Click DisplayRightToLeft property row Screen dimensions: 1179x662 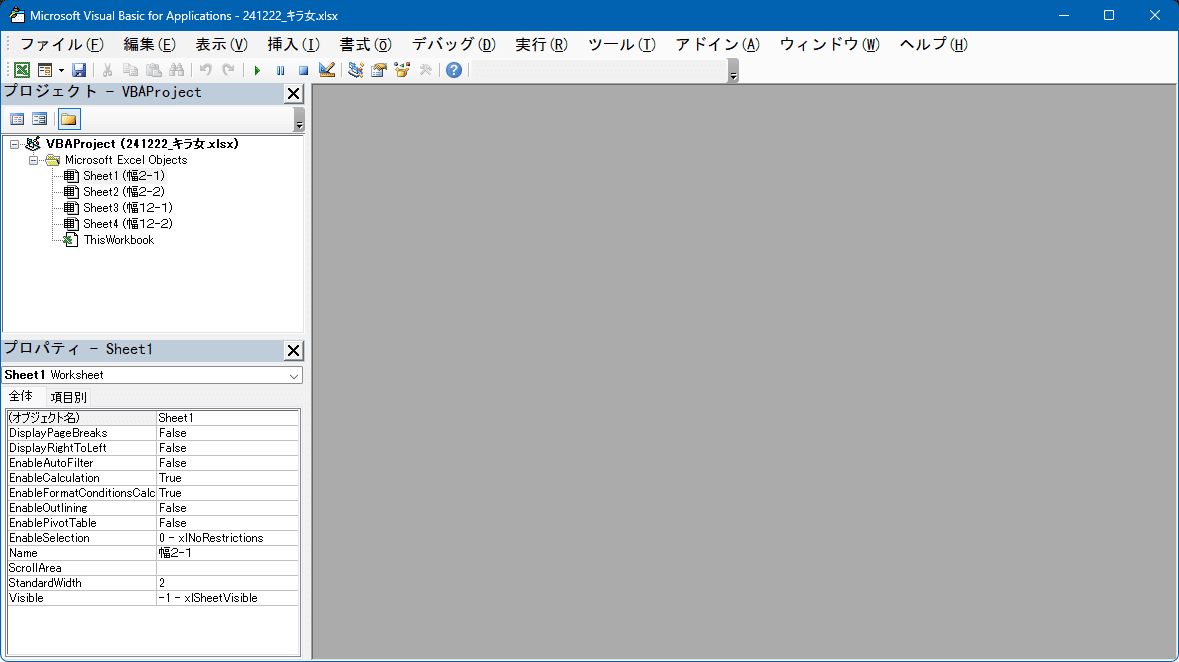pos(153,448)
